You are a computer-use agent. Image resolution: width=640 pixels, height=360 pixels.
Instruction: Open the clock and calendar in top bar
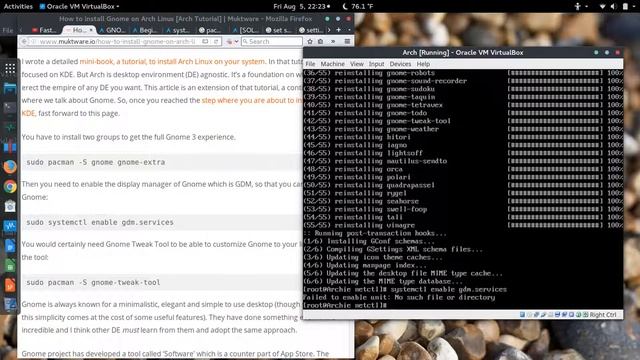point(302,6)
